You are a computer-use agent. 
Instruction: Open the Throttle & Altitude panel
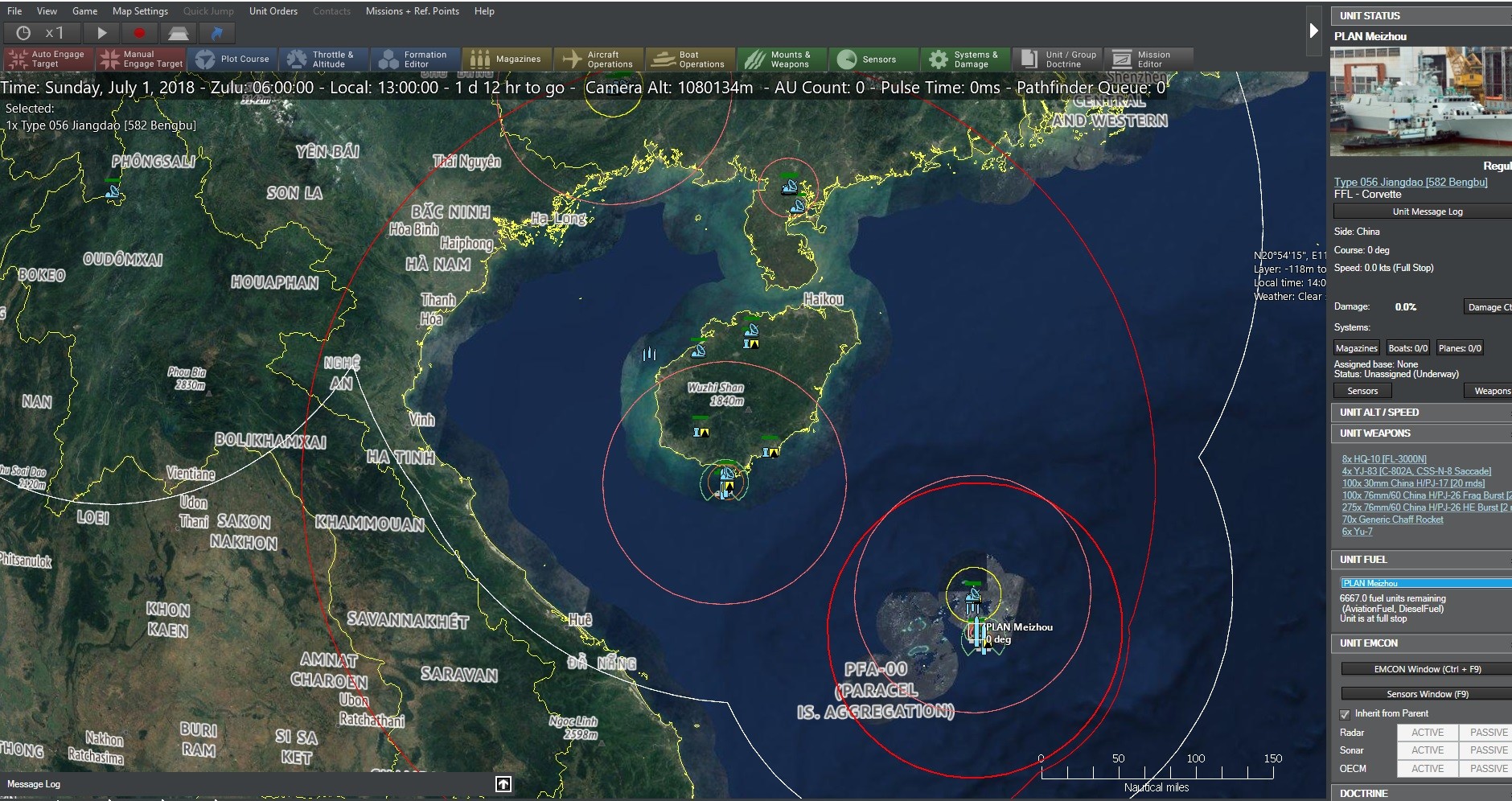[325, 58]
